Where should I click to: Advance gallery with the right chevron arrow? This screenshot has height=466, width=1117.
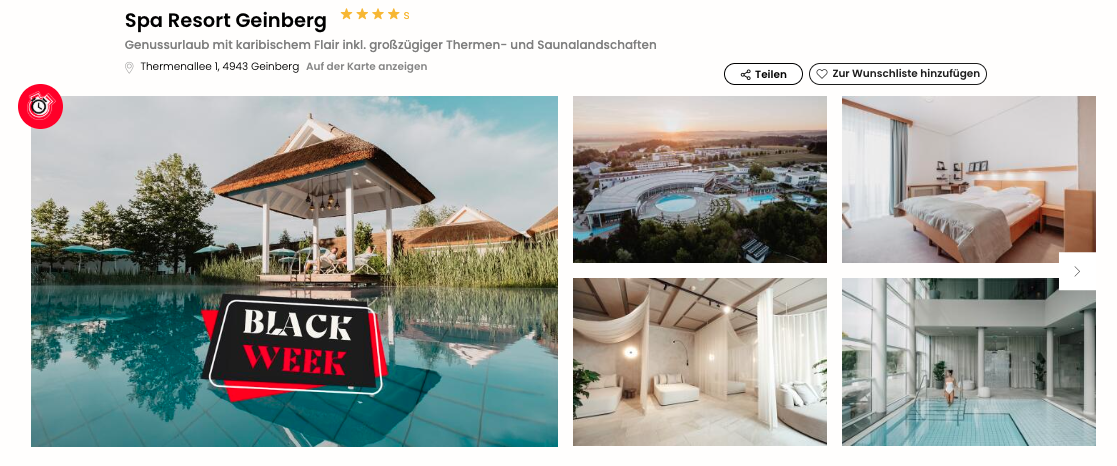point(1077,271)
